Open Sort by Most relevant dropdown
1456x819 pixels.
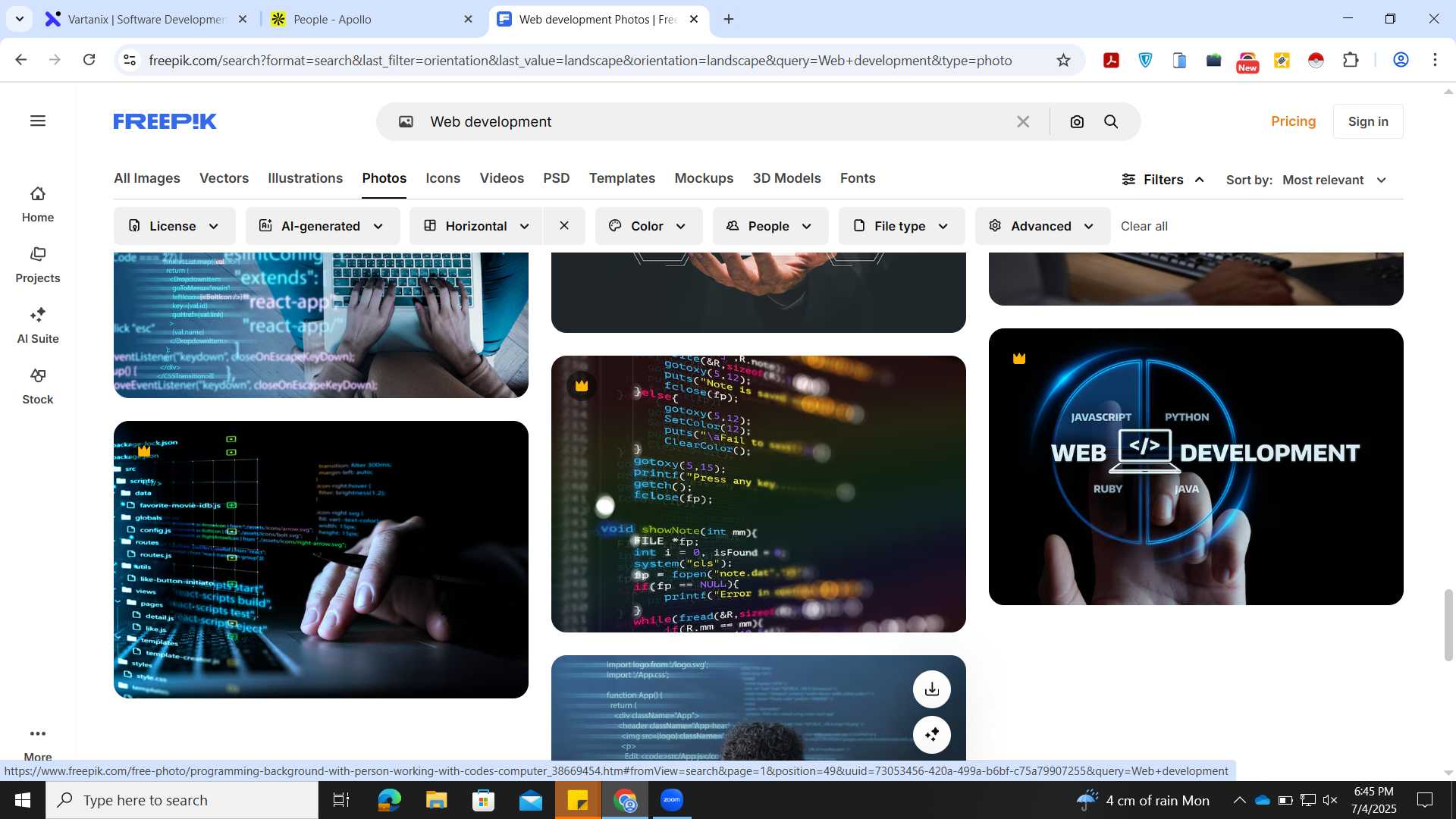(1335, 180)
